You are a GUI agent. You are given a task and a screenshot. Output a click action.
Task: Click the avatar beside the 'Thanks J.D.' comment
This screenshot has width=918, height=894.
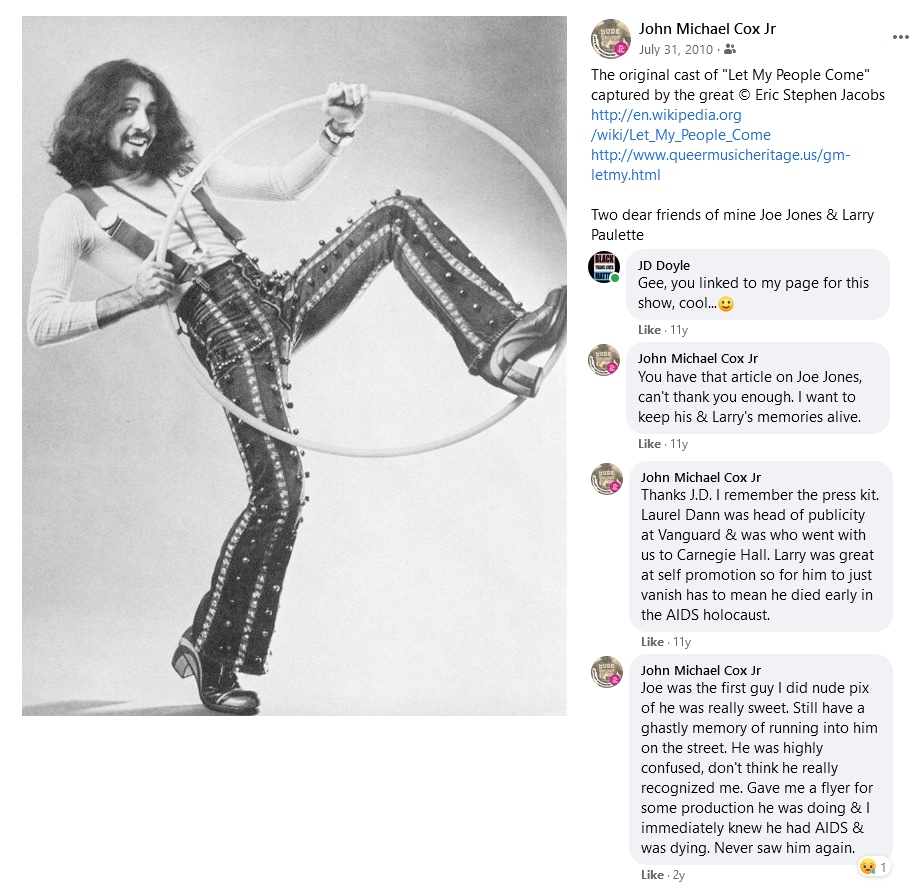(x=607, y=479)
